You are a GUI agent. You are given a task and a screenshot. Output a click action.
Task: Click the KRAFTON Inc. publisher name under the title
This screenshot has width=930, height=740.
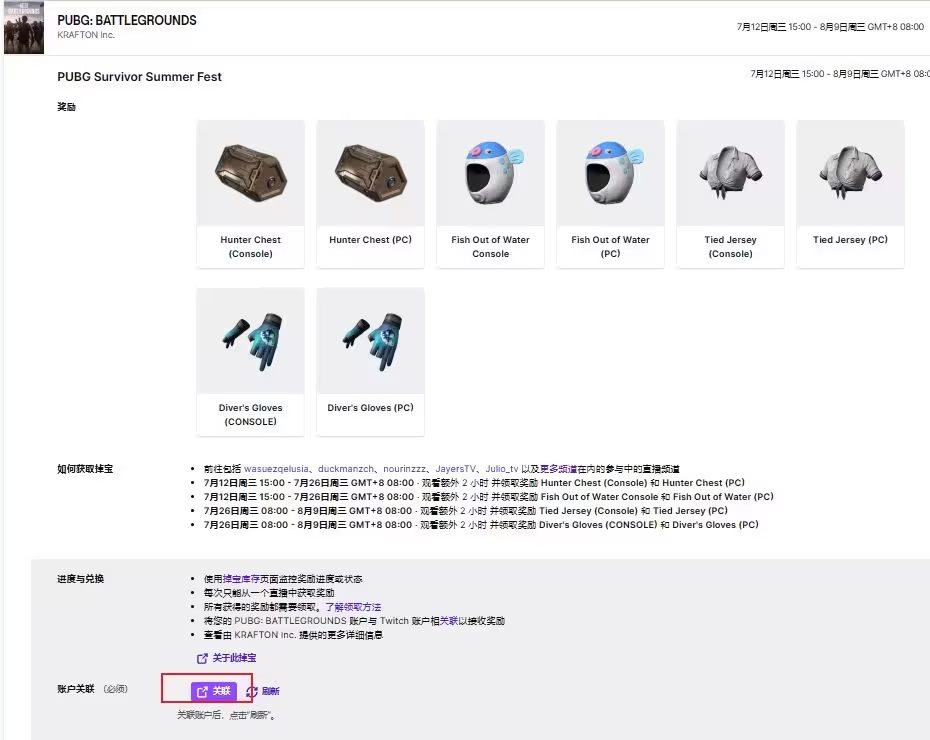pos(86,35)
